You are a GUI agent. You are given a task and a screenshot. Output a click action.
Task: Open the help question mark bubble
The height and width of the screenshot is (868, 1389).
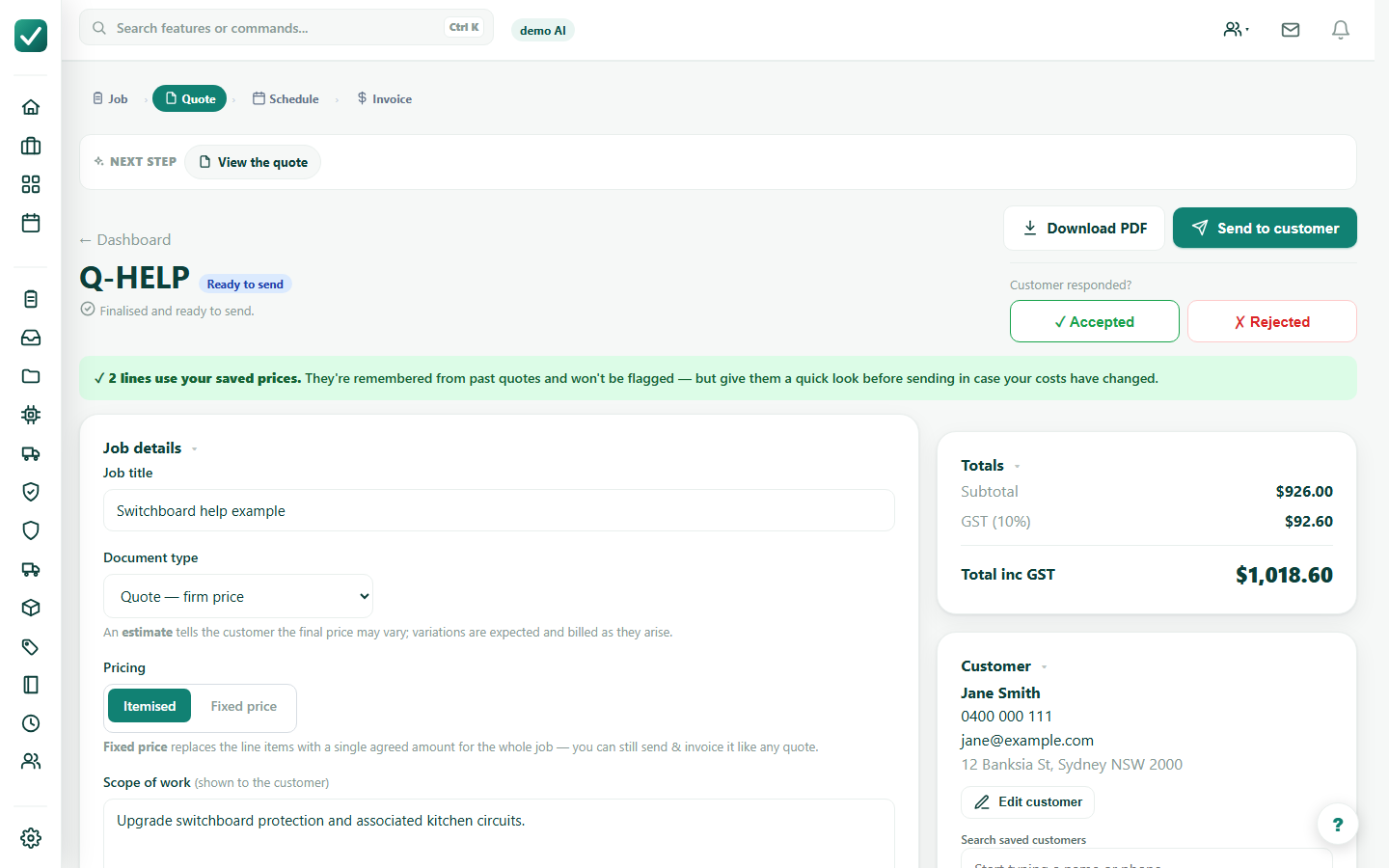coord(1338,824)
